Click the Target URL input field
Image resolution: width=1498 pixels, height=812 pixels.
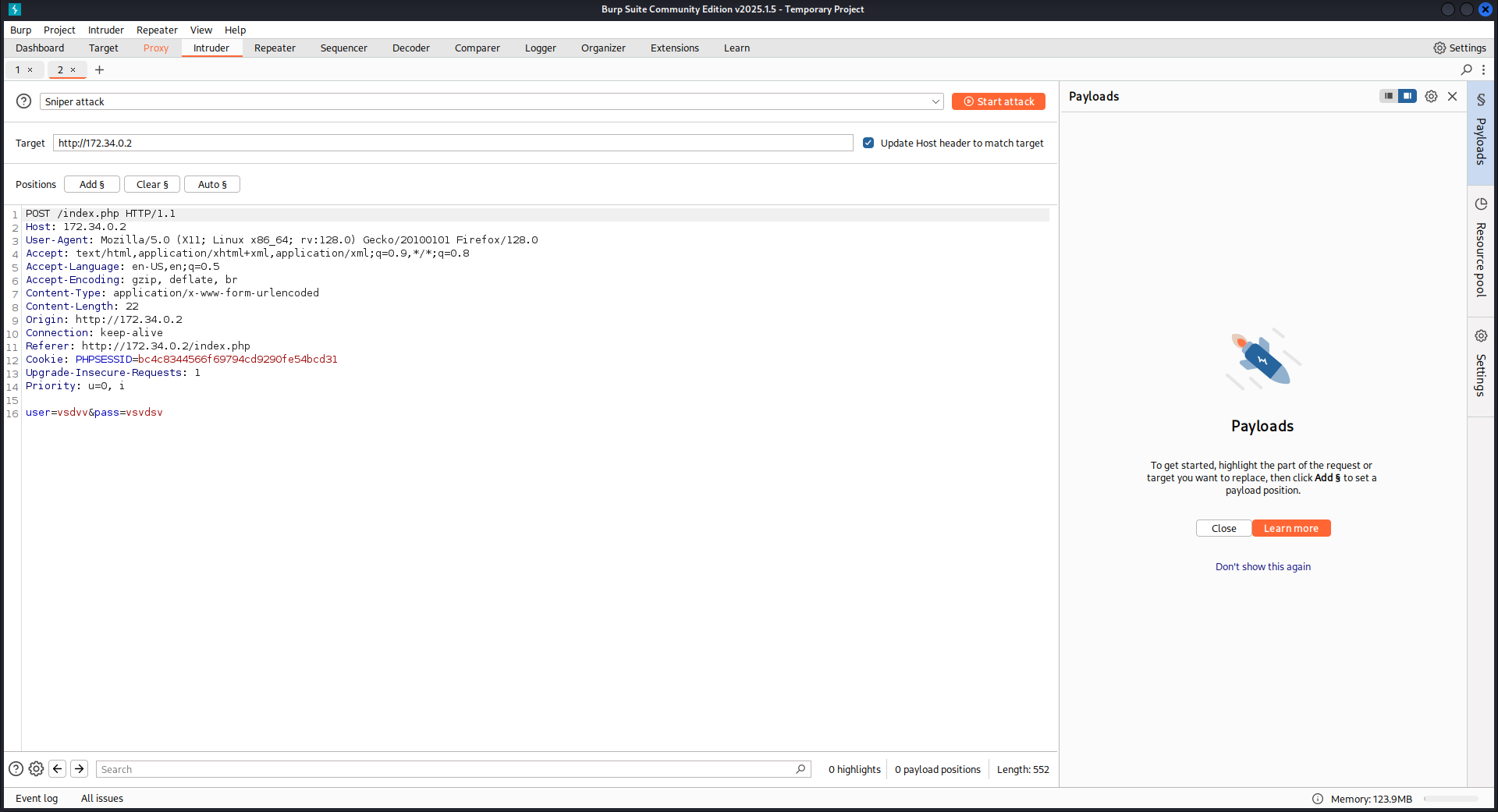(x=453, y=143)
